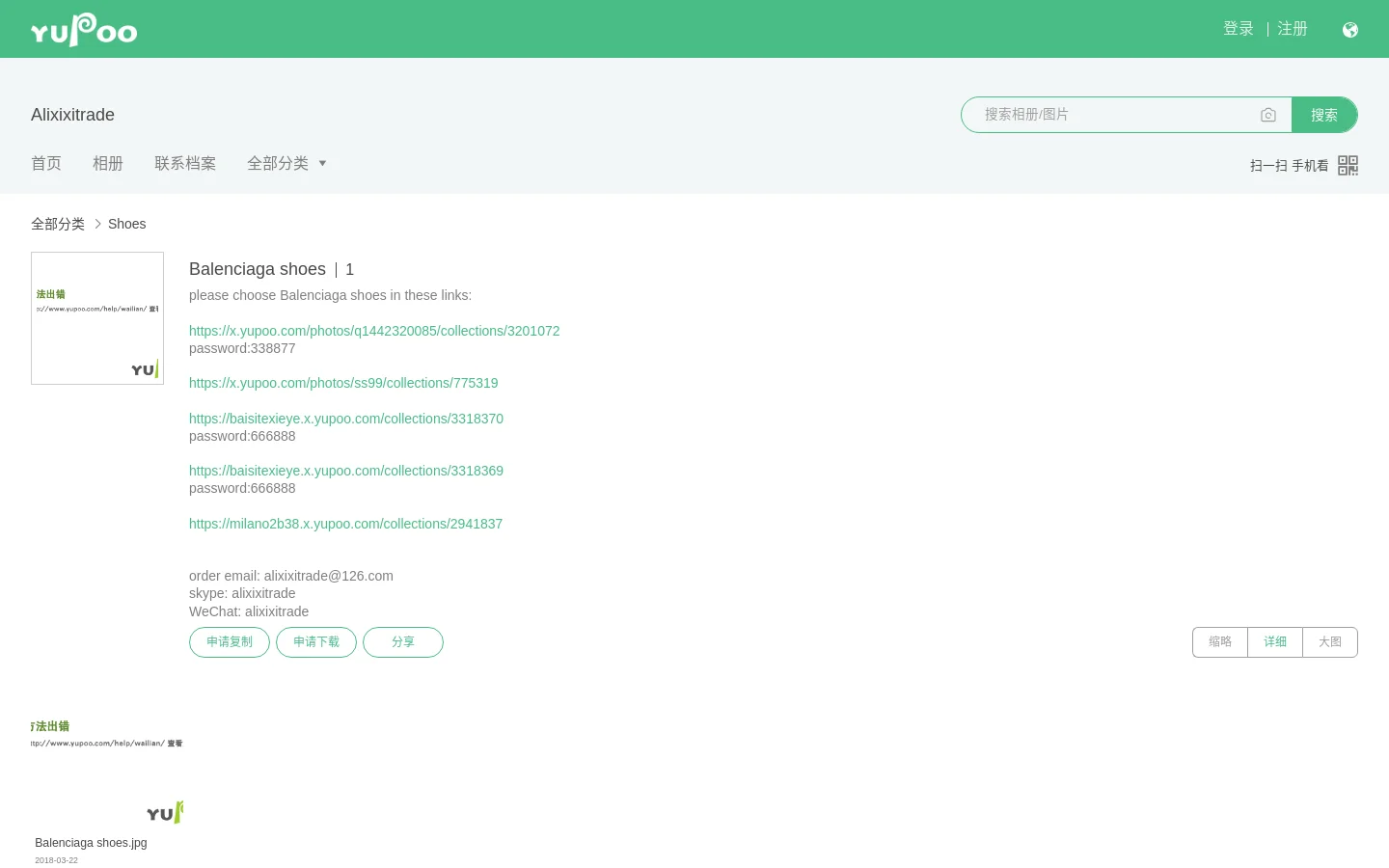Click the skype: alixixitrade text
The width and height of the screenshot is (1389, 868).
click(242, 593)
